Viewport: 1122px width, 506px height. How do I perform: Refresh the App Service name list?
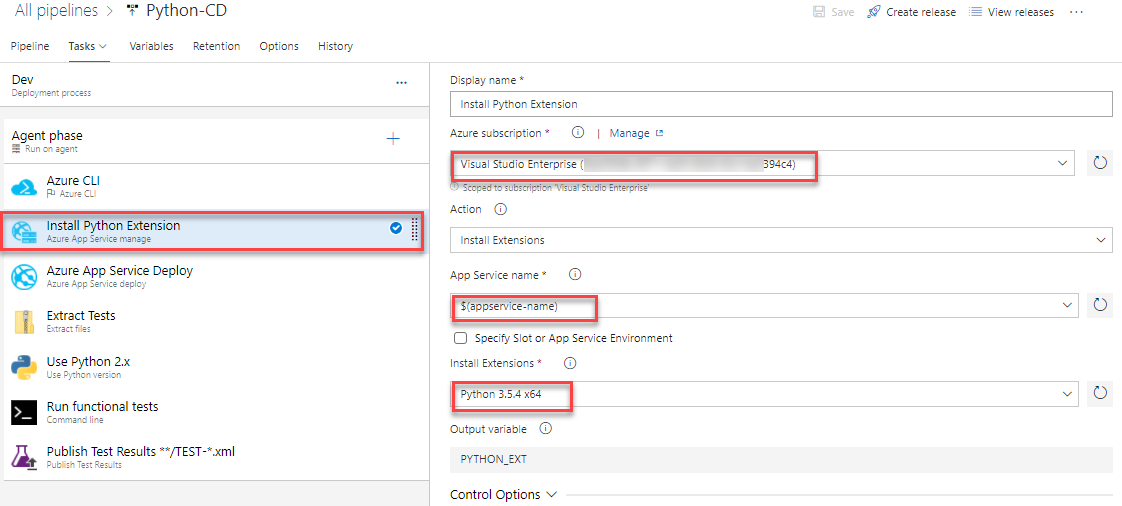(1100, 306)
